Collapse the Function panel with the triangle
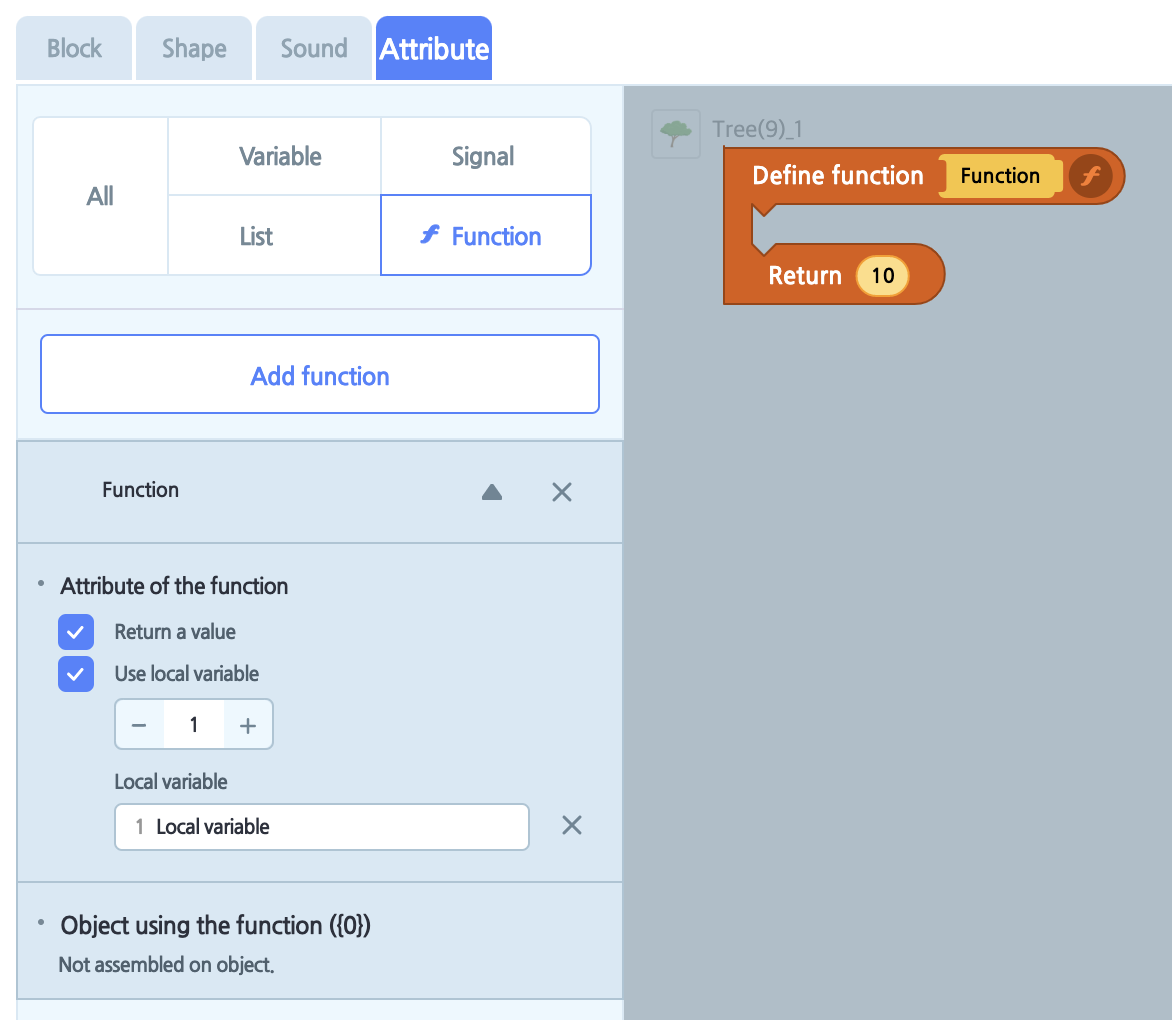The image size is (1172, 1020). pos(491,492)
